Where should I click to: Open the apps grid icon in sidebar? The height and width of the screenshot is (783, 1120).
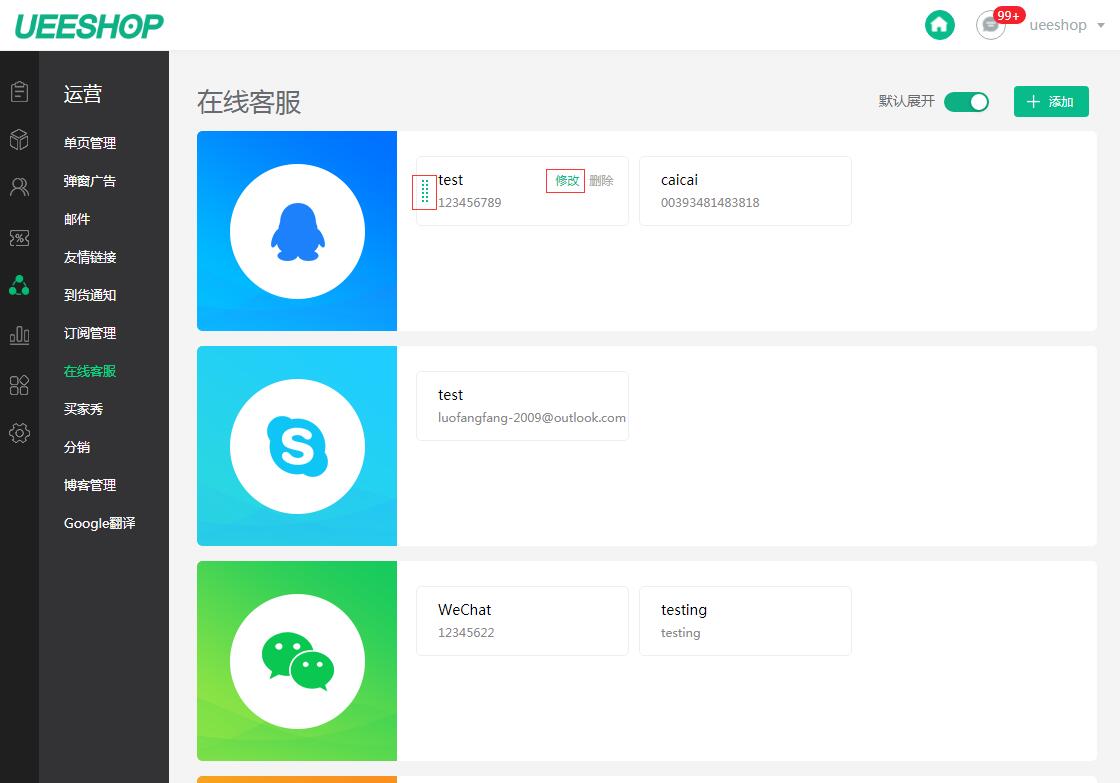19,385
